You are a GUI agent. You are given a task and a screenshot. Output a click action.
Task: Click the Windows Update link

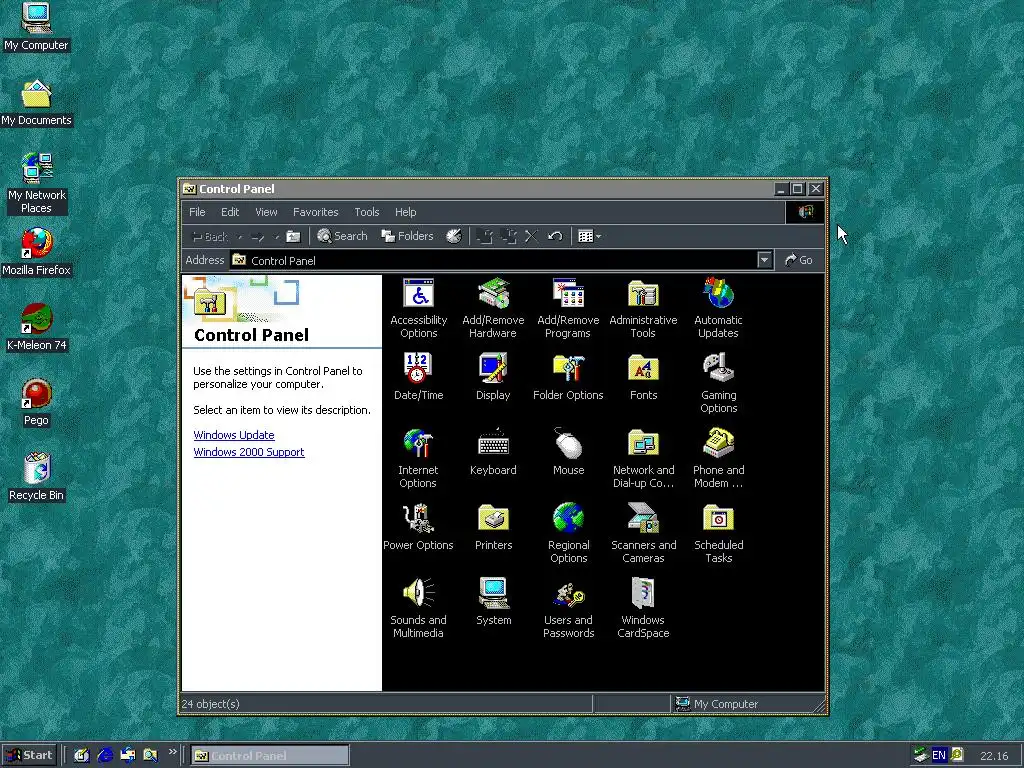pos(234,435)
